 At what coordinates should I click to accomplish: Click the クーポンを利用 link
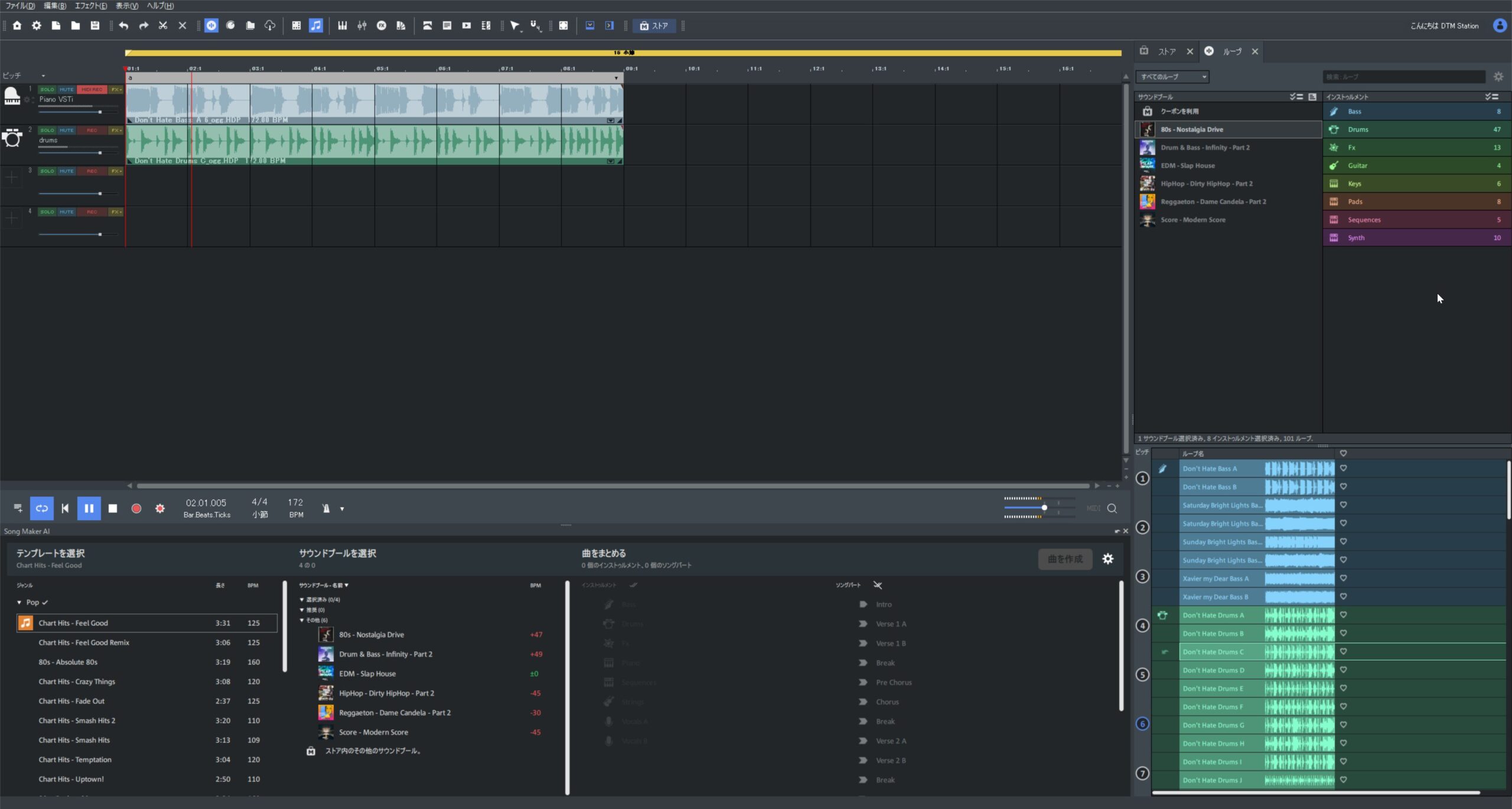tap(1179, 111)
